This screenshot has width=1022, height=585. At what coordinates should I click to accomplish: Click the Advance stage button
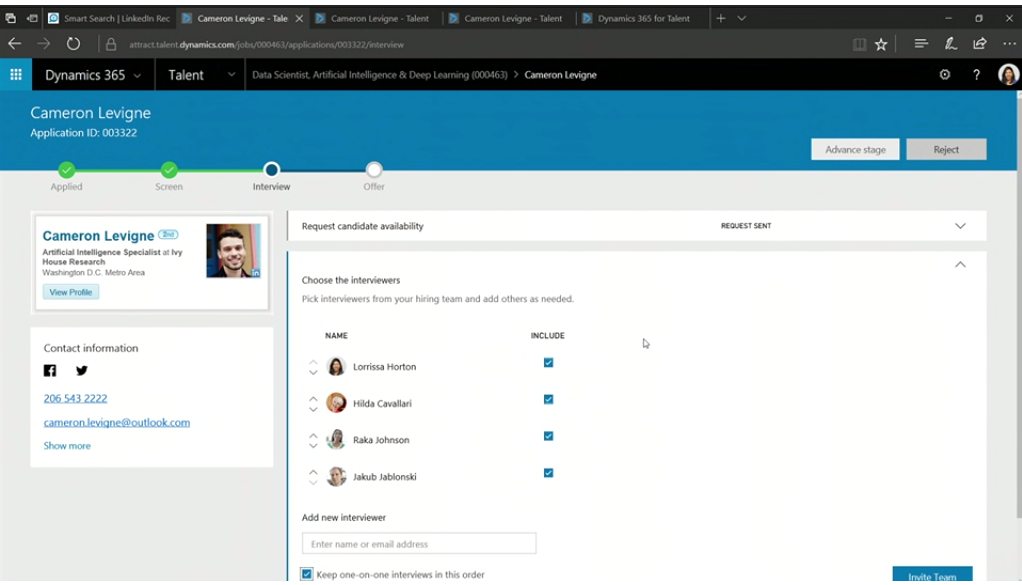coord(855,150)
